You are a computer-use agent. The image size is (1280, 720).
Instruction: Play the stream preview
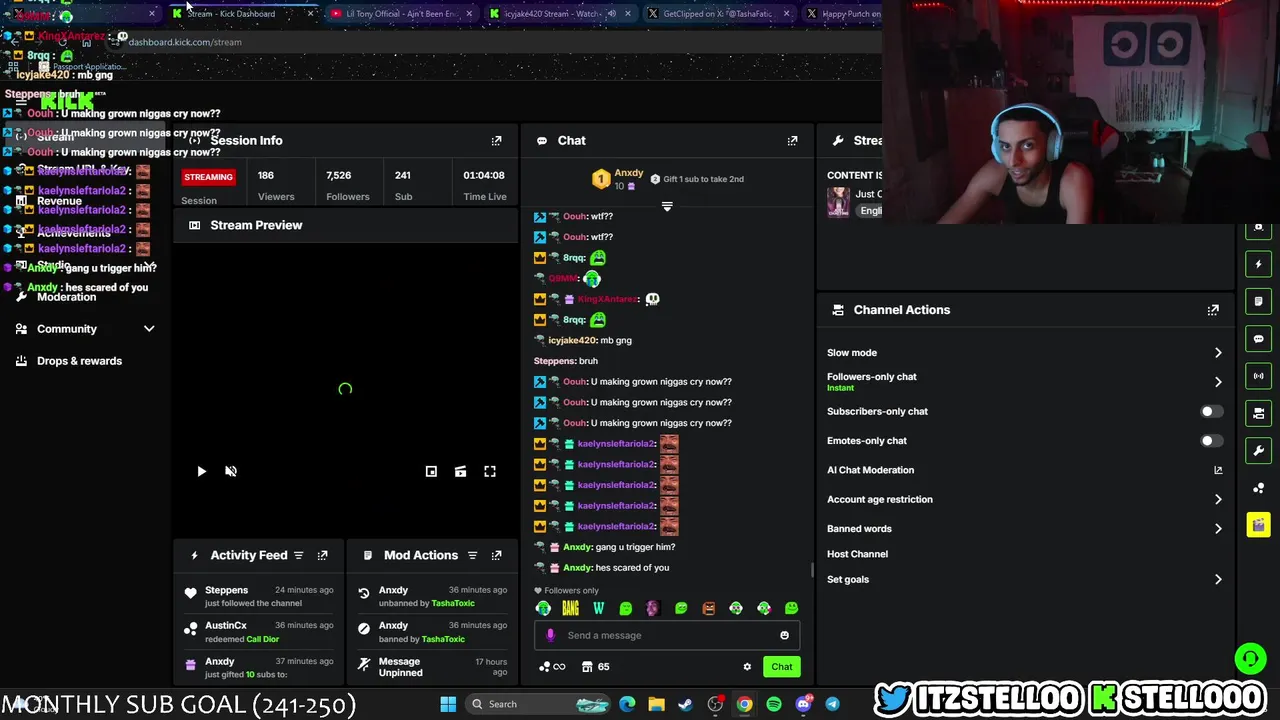(201, 471)
